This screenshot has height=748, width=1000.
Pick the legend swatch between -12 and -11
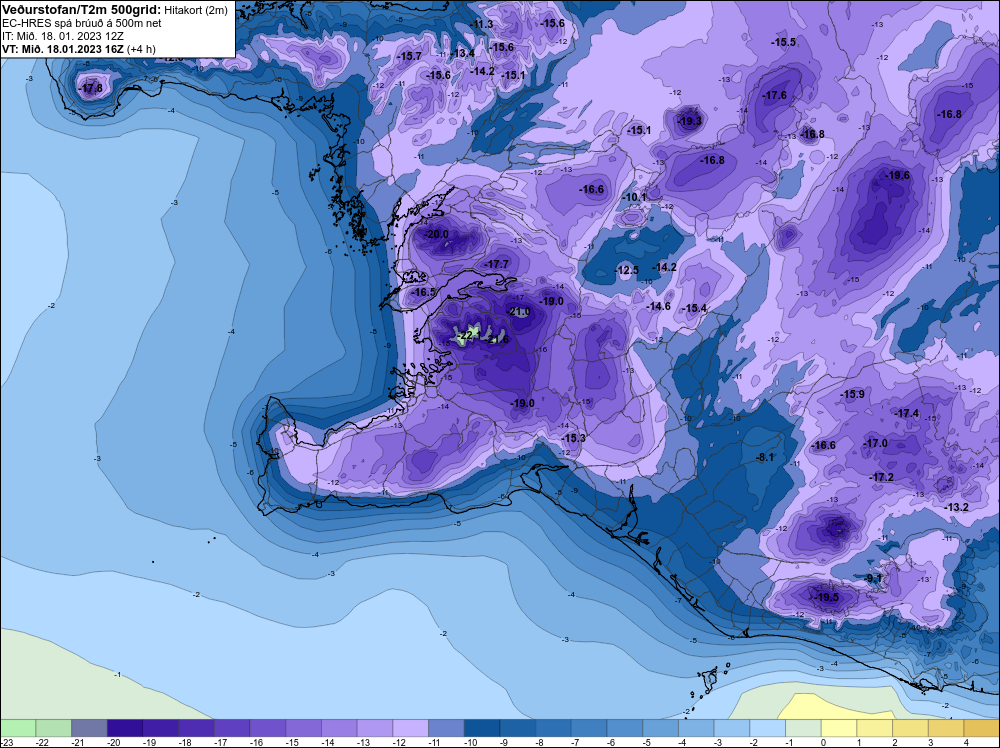(411, 728)
